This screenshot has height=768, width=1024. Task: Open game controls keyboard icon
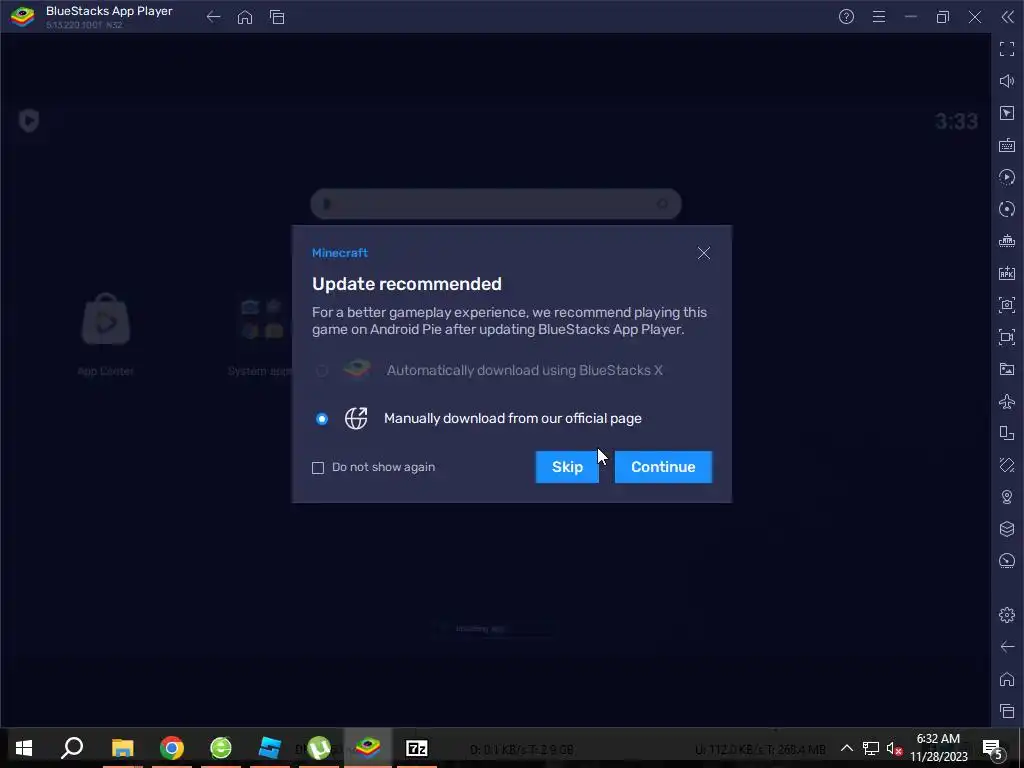pos(1007,145)
